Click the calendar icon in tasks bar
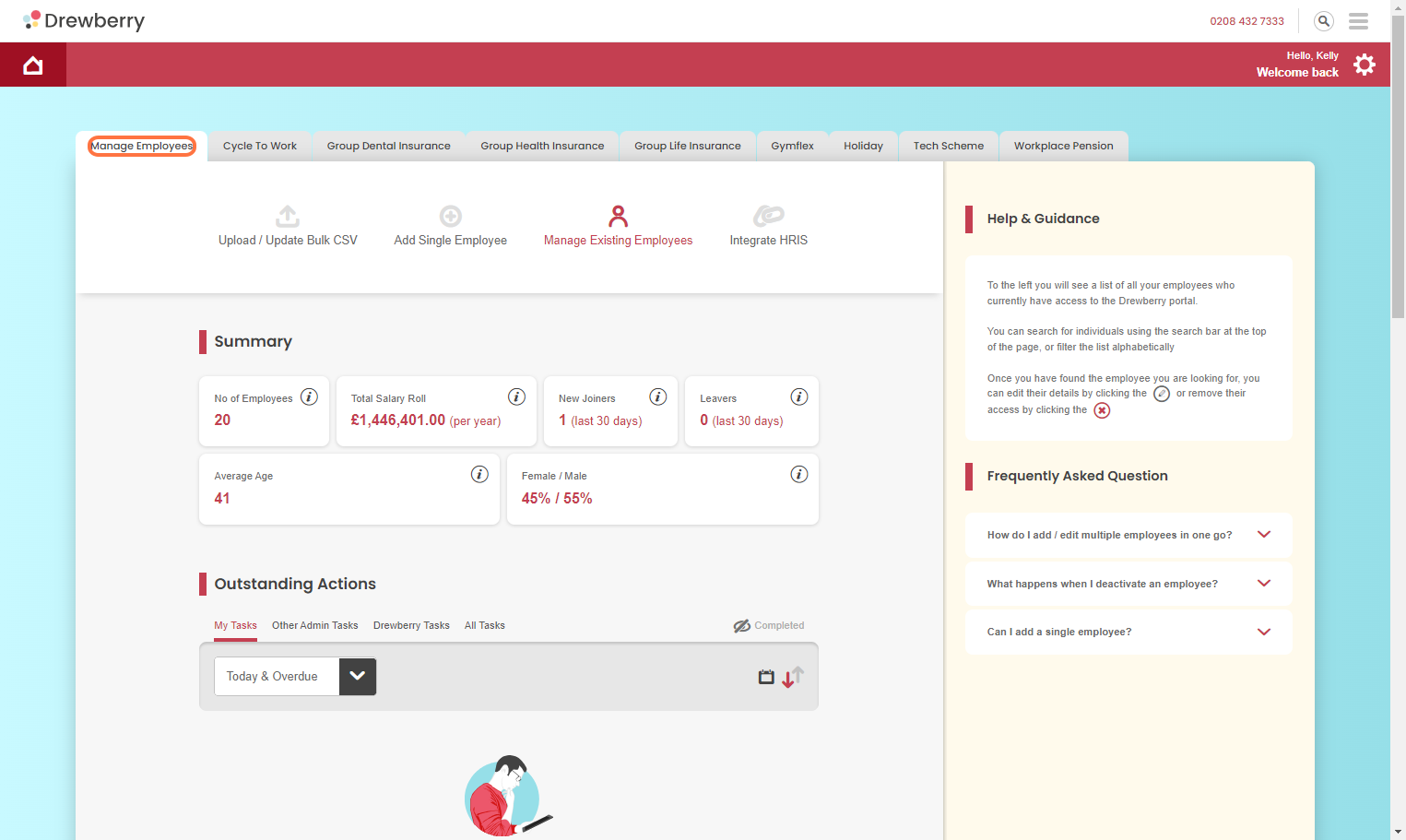Image resolution: width=1406 pixels, height=840 pixels. [x=766, y=677]
